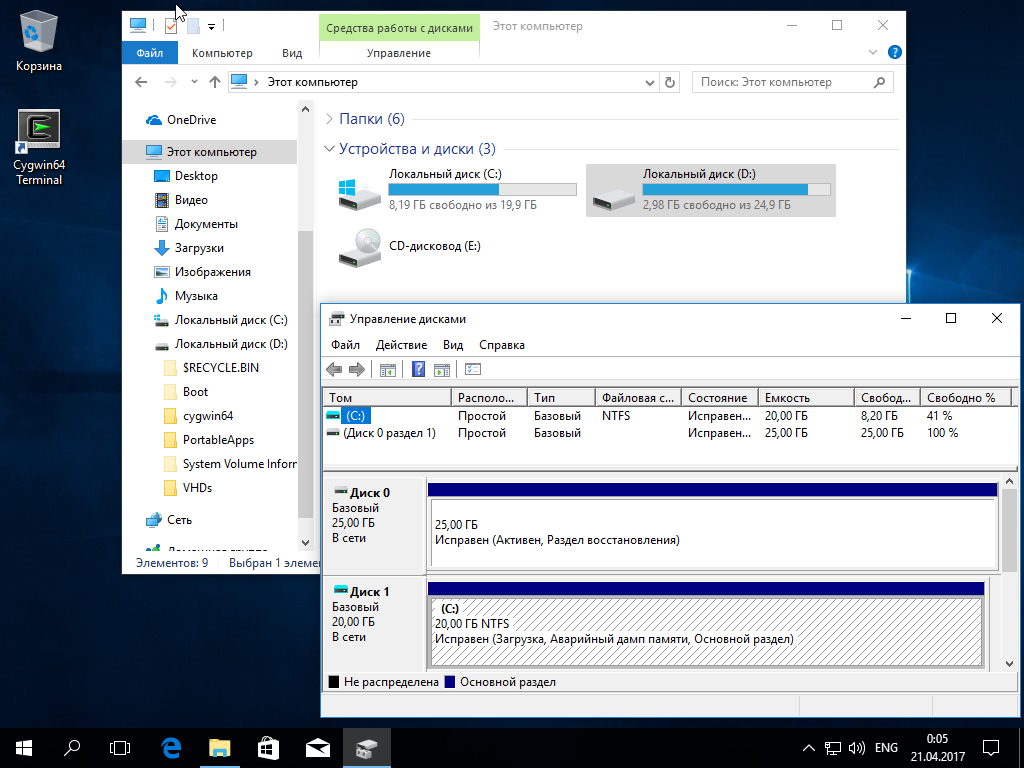
Task: Toggle the console tree pane icon in Disk Management
Action: tap(388, 370)
